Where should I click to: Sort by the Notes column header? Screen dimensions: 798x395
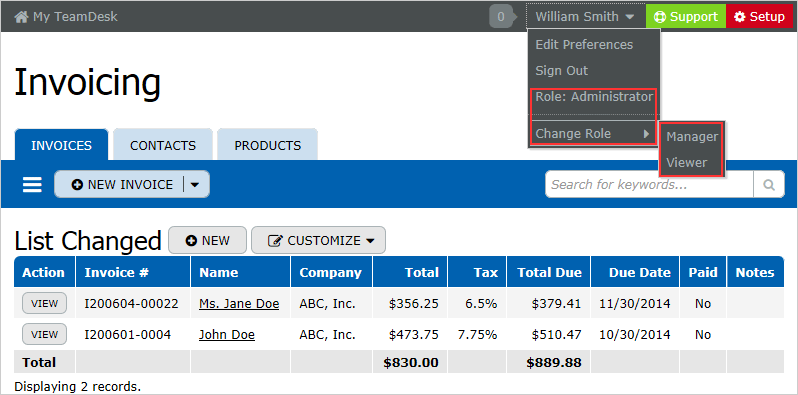[x=755, y=272]
